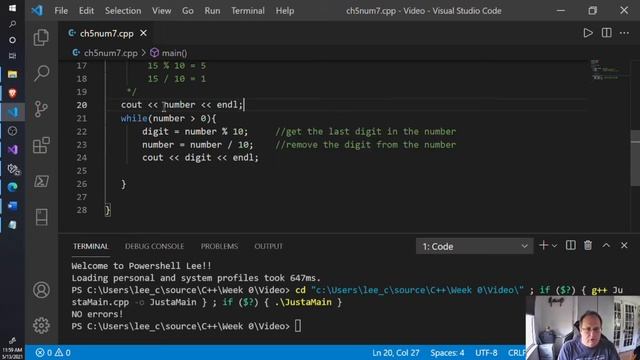Open the book icon in the activity bar
Viewport: 640px width, 360px height.
pyautogui.click(x=41, y=217)
